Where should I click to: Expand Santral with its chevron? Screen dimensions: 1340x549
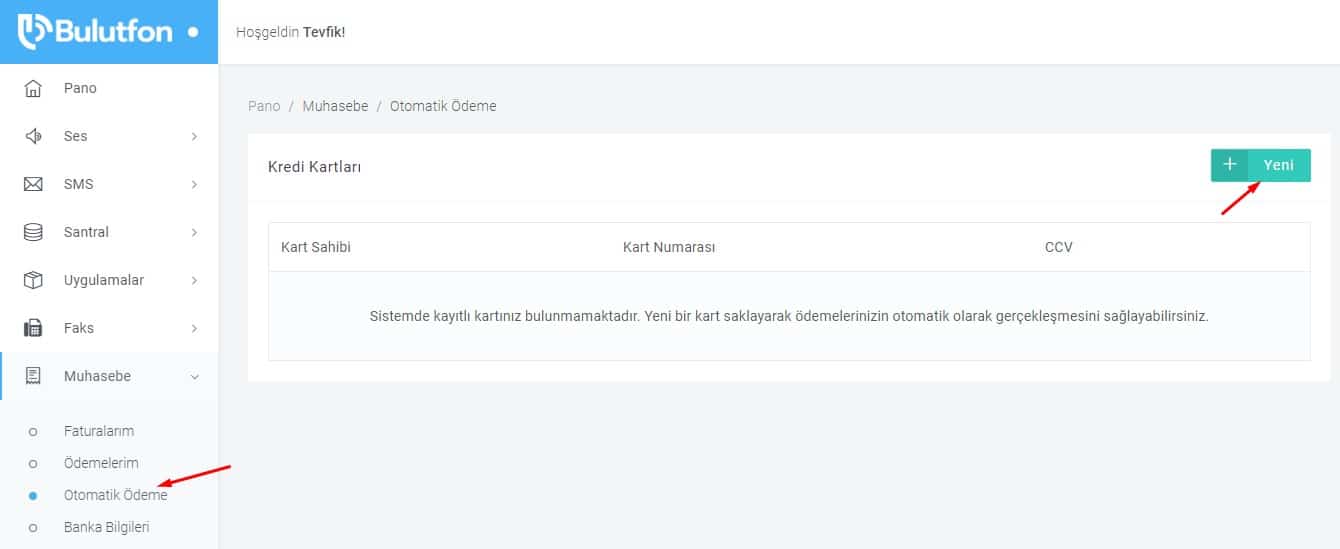194,232
